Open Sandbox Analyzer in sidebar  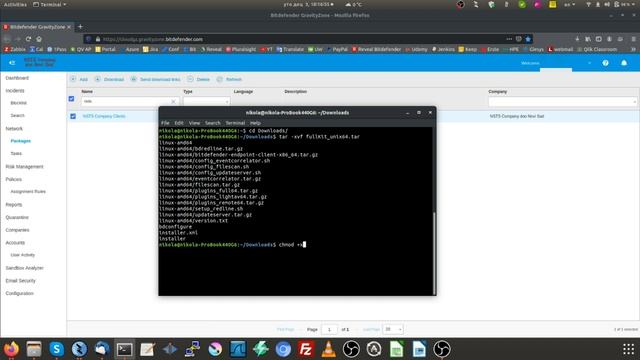coord(24,268)
